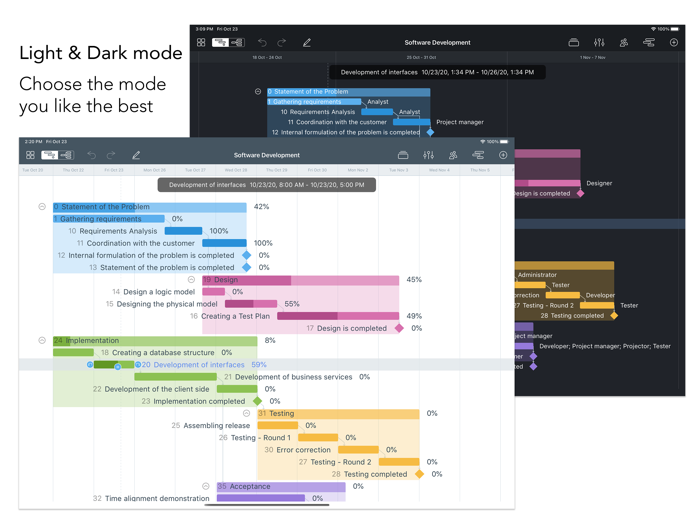Tap Development of interfaces date tooltip, light window

(x=267, y=185)
